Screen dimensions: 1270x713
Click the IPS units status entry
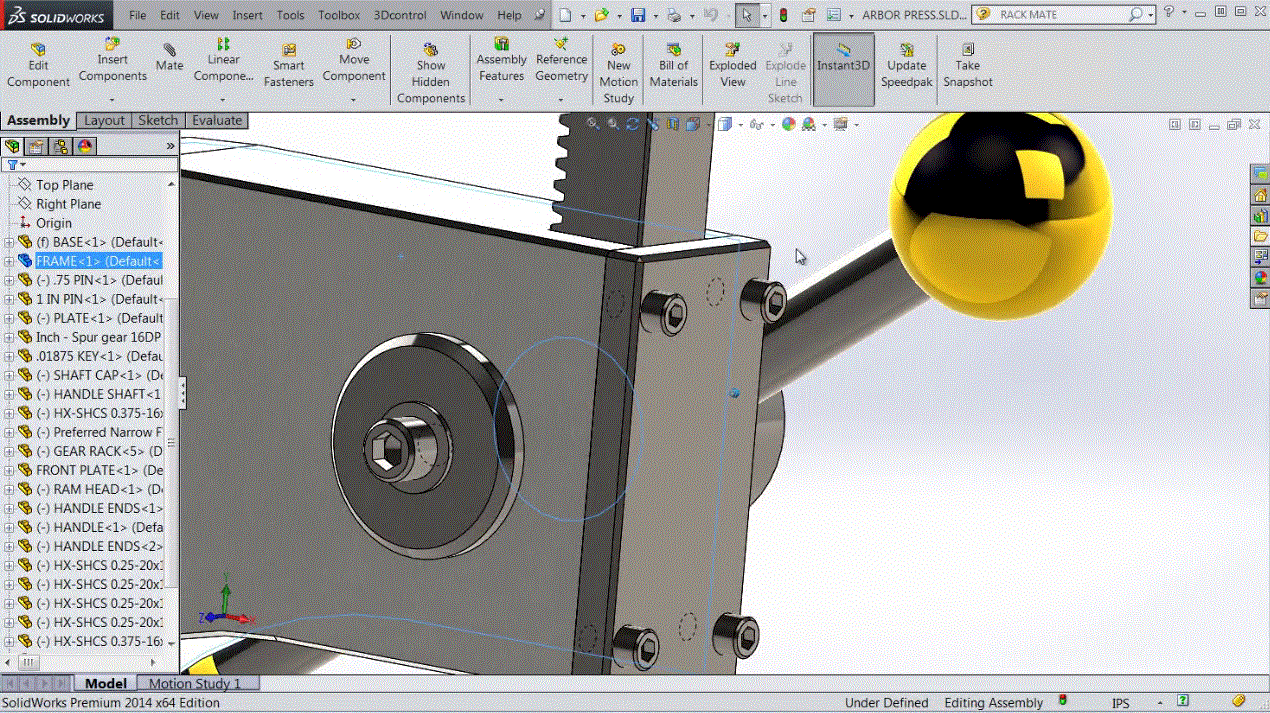[1121, 703]
